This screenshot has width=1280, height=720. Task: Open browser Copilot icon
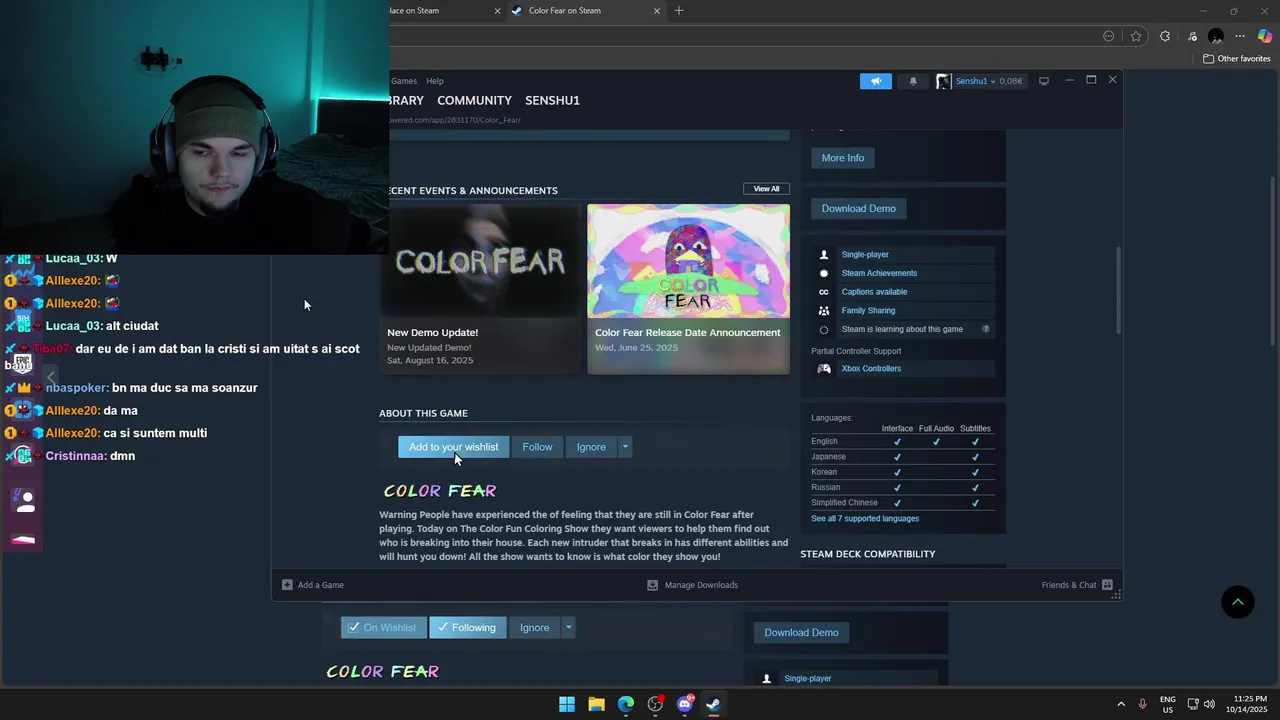coord(1265,36)
